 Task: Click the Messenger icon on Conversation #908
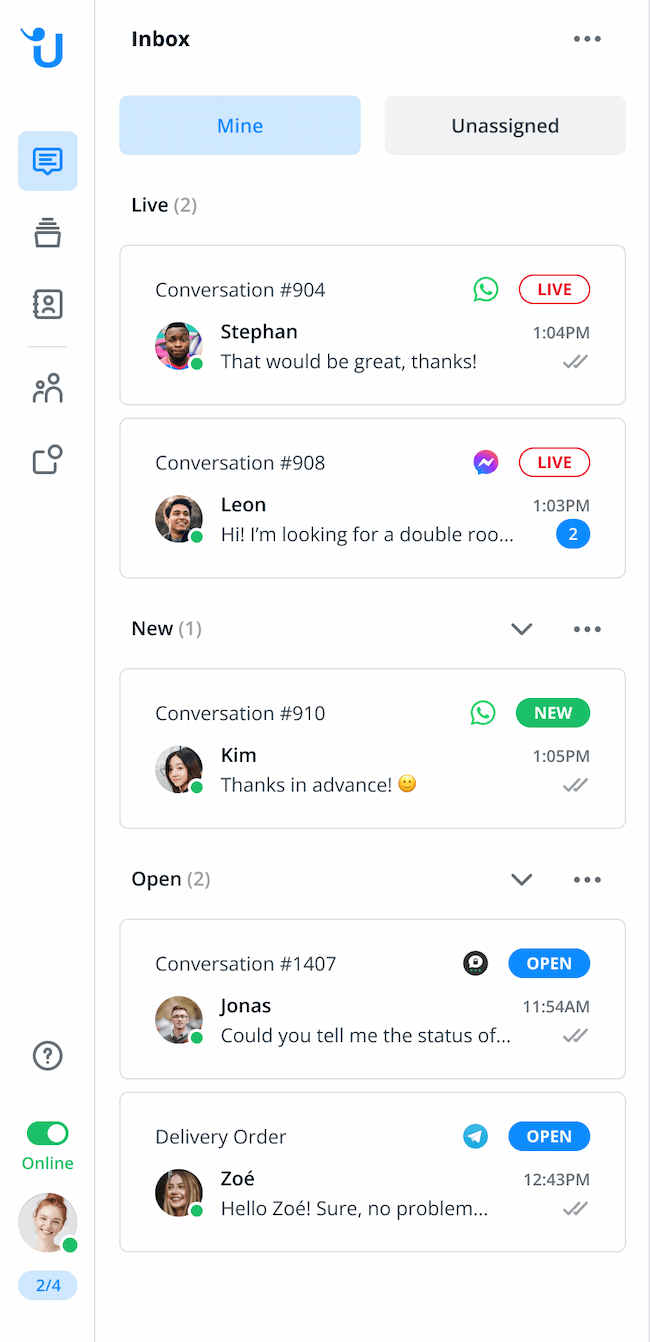point(486,463)
